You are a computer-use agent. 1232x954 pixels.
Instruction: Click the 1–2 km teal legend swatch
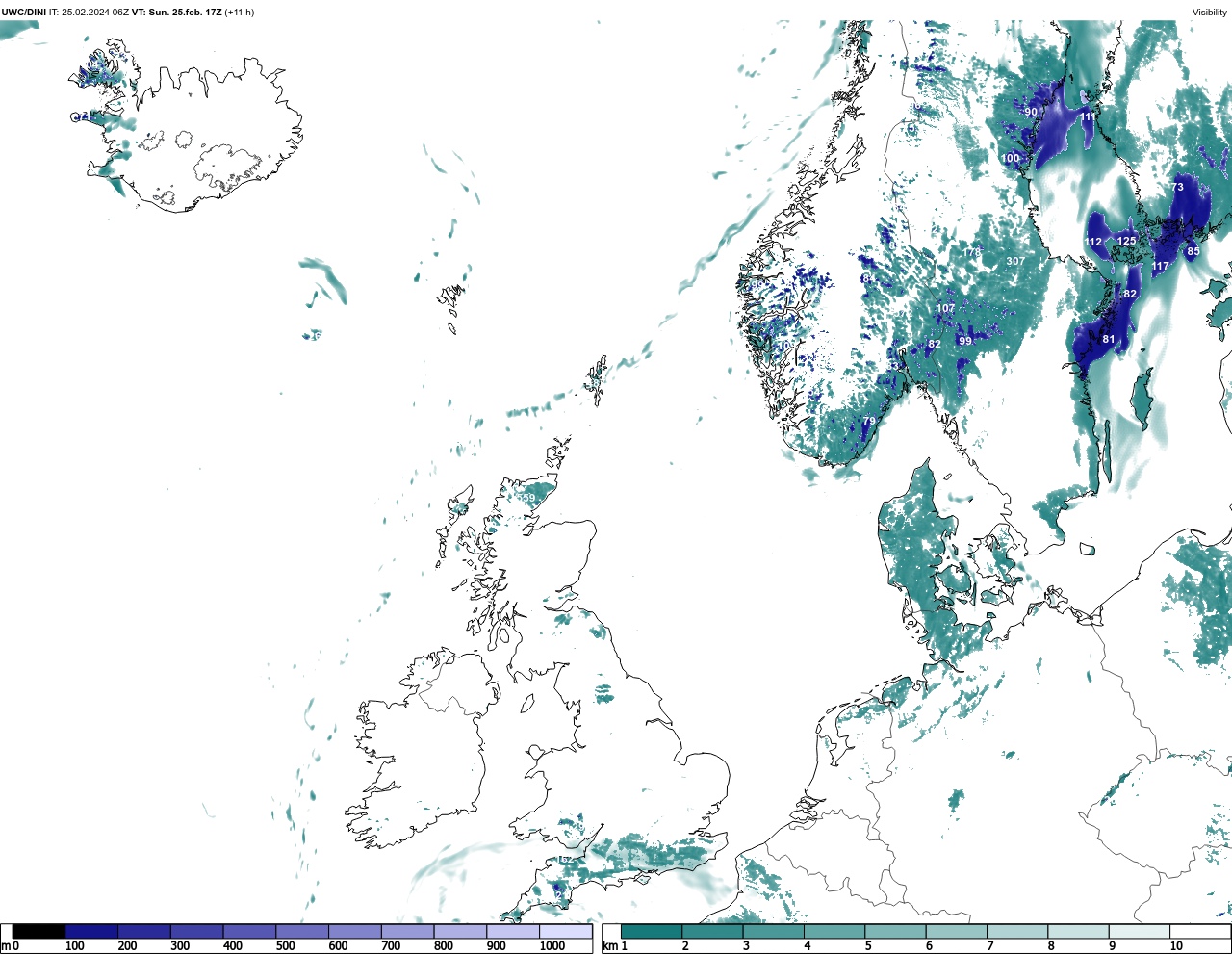(652, 932)
